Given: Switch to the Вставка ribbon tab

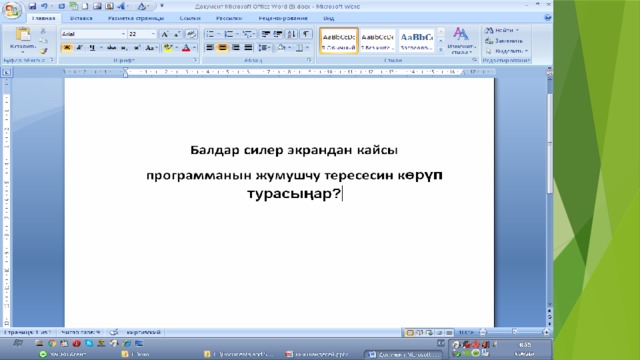Looking at the screenshot, I should pos(81,18).
